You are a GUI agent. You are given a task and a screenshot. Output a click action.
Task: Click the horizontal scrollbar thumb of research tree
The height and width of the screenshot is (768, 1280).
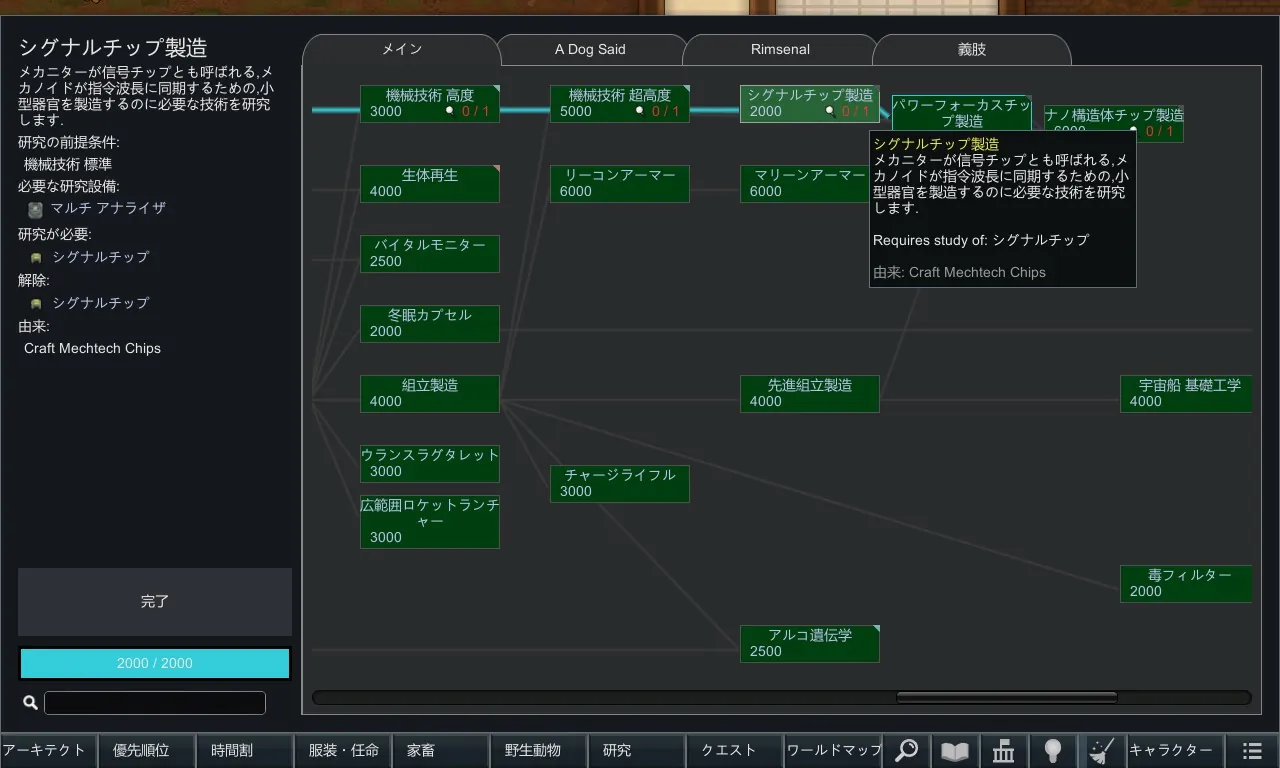1006,698
